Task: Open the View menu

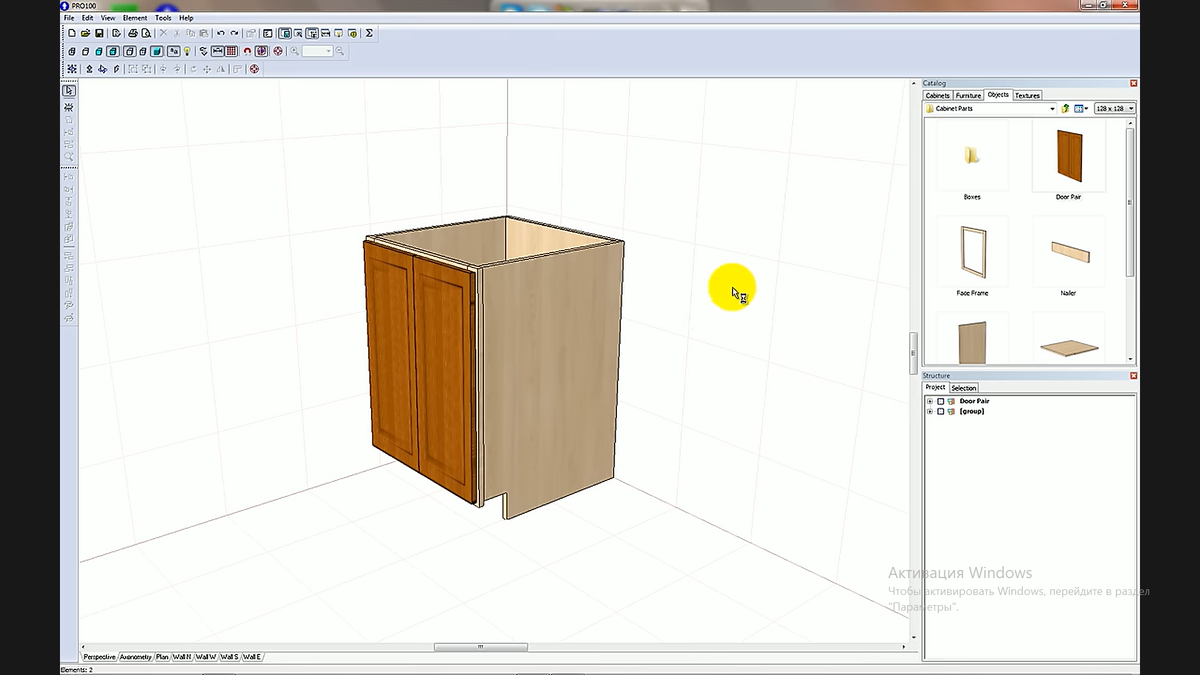Action: coord(108,18)
